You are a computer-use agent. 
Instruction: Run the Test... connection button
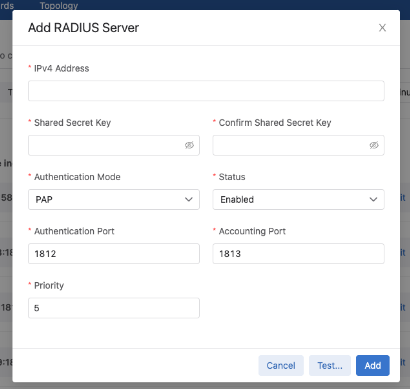(330, 366)
